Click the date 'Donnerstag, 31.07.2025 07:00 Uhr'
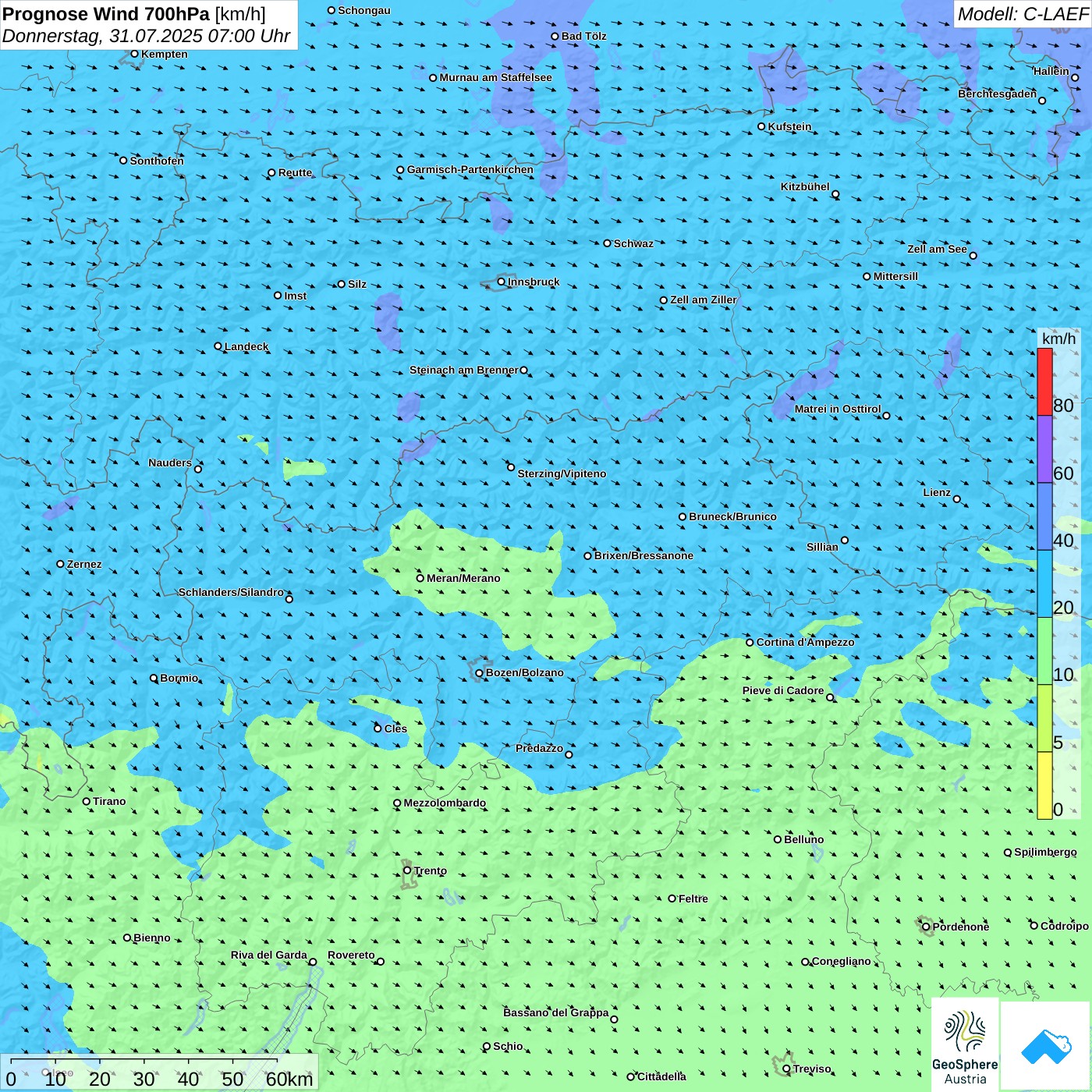1092x1092 pixels. click(146, 36)
